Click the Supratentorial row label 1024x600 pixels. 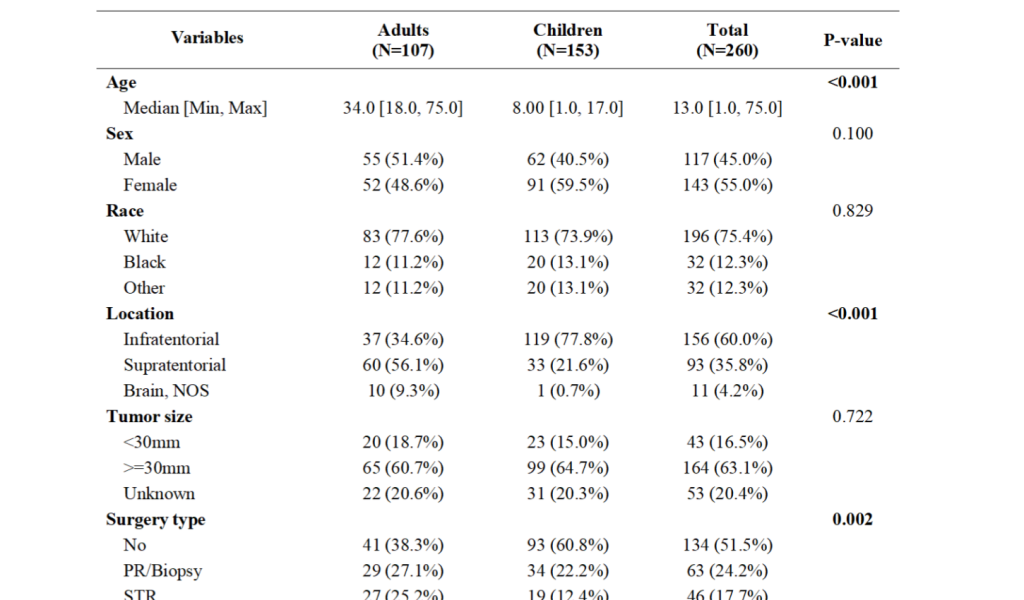point(175,365)
